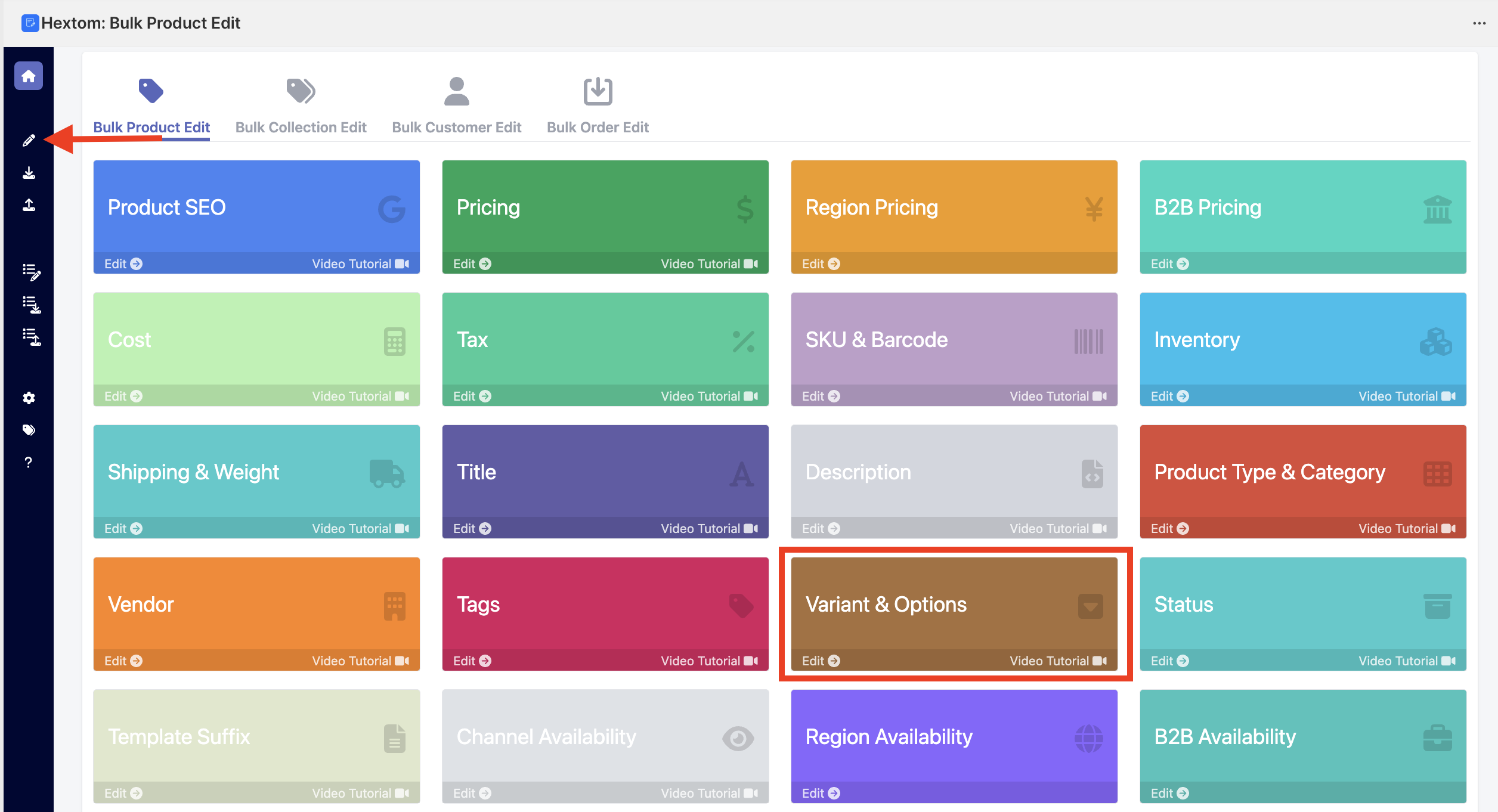Click the upload arrow sidebar icon

click(x=29, y=205)
